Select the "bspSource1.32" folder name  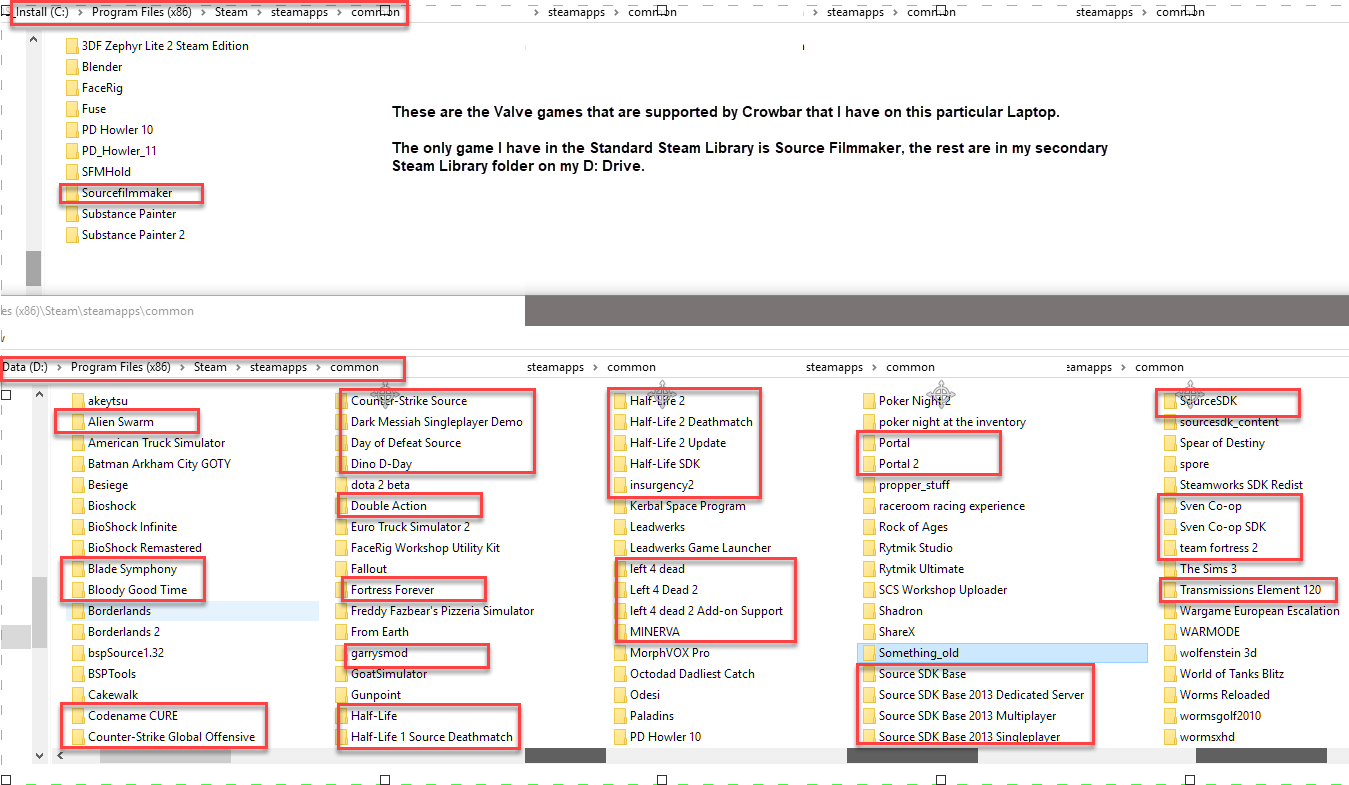tap(126, 653)
